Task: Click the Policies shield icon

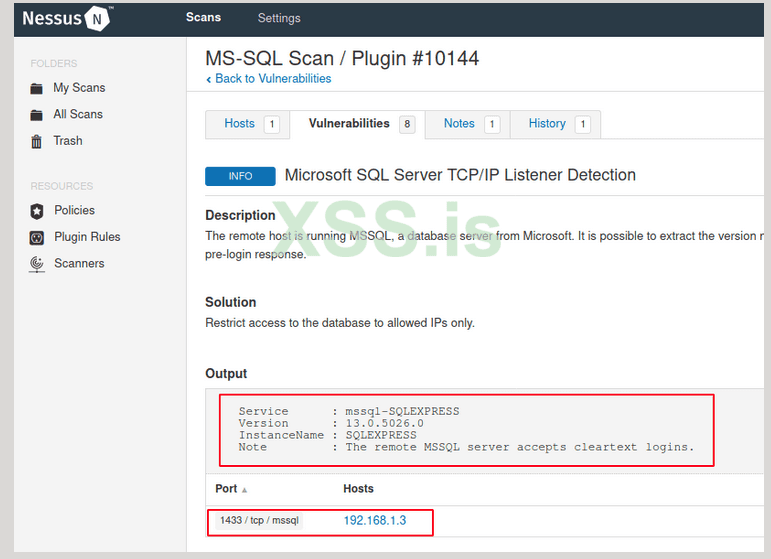Action: pyautogui.click(x=36, y=211)
